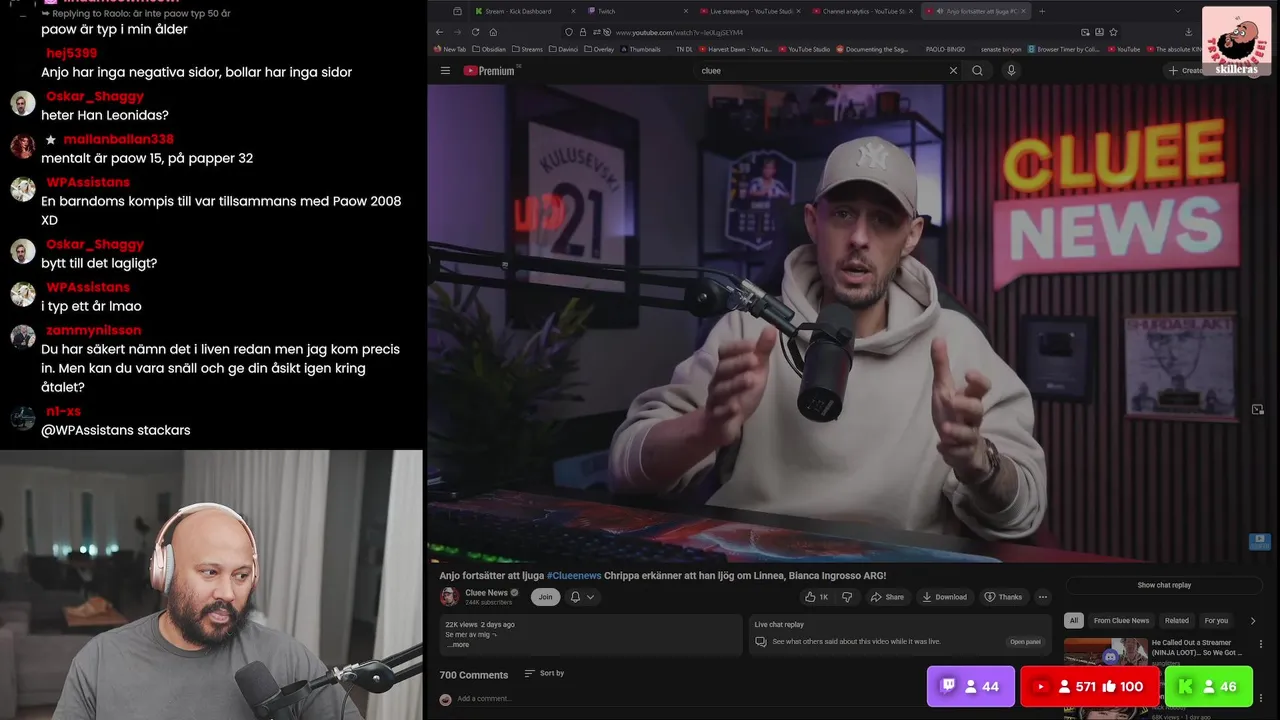The width and height of the screenshot is (1280, 720).
Task: Select the For you chip
Action: (x=1216, y=620)
